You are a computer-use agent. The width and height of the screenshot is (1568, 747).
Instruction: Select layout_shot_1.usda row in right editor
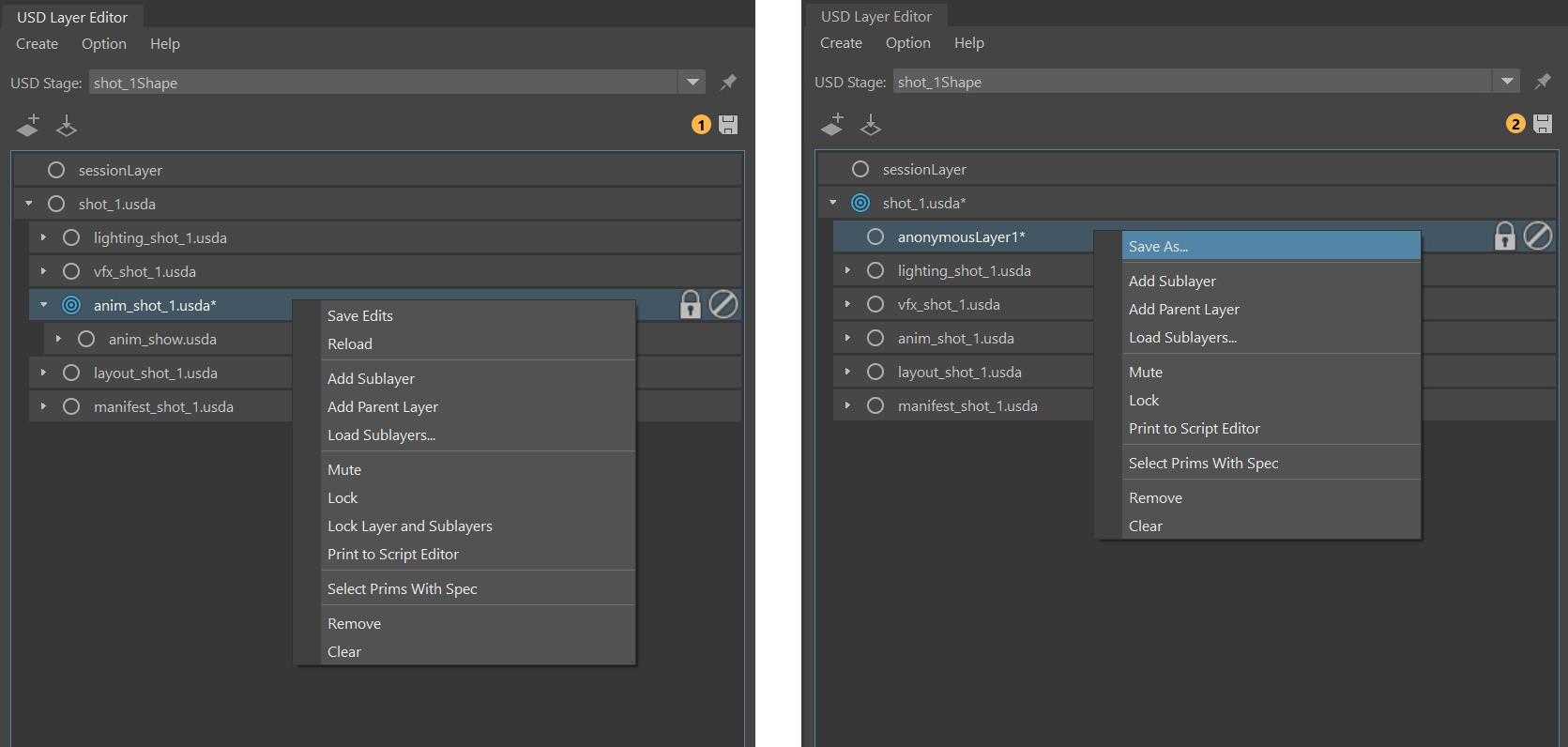(1194, 372)
